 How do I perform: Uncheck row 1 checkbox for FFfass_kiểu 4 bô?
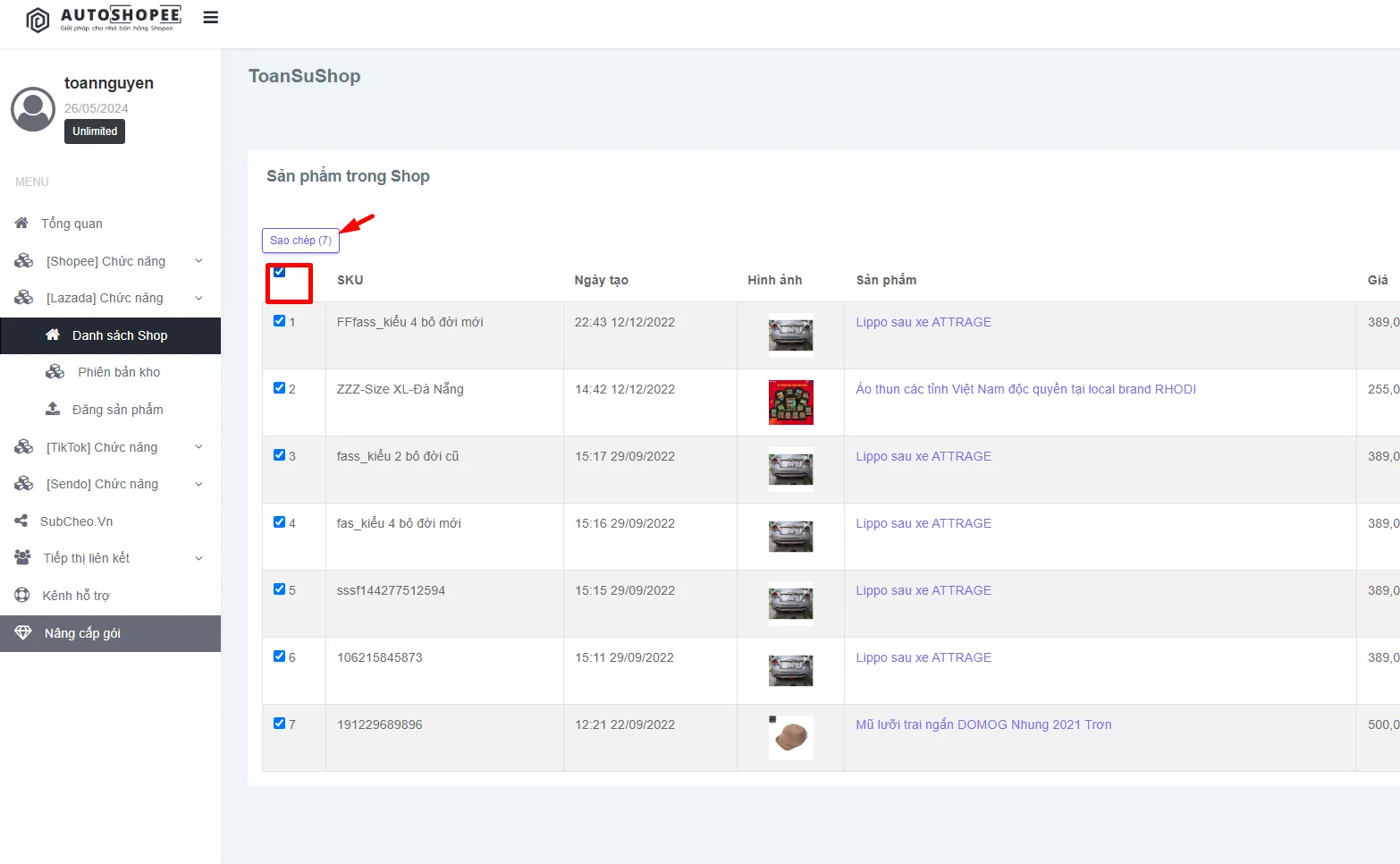point(280,321)
